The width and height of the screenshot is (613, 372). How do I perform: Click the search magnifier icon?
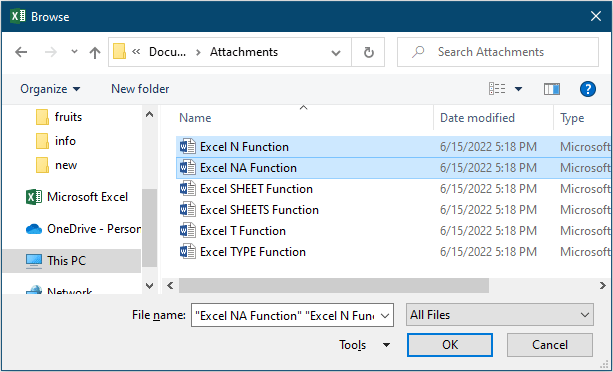(x=418, y=52)
